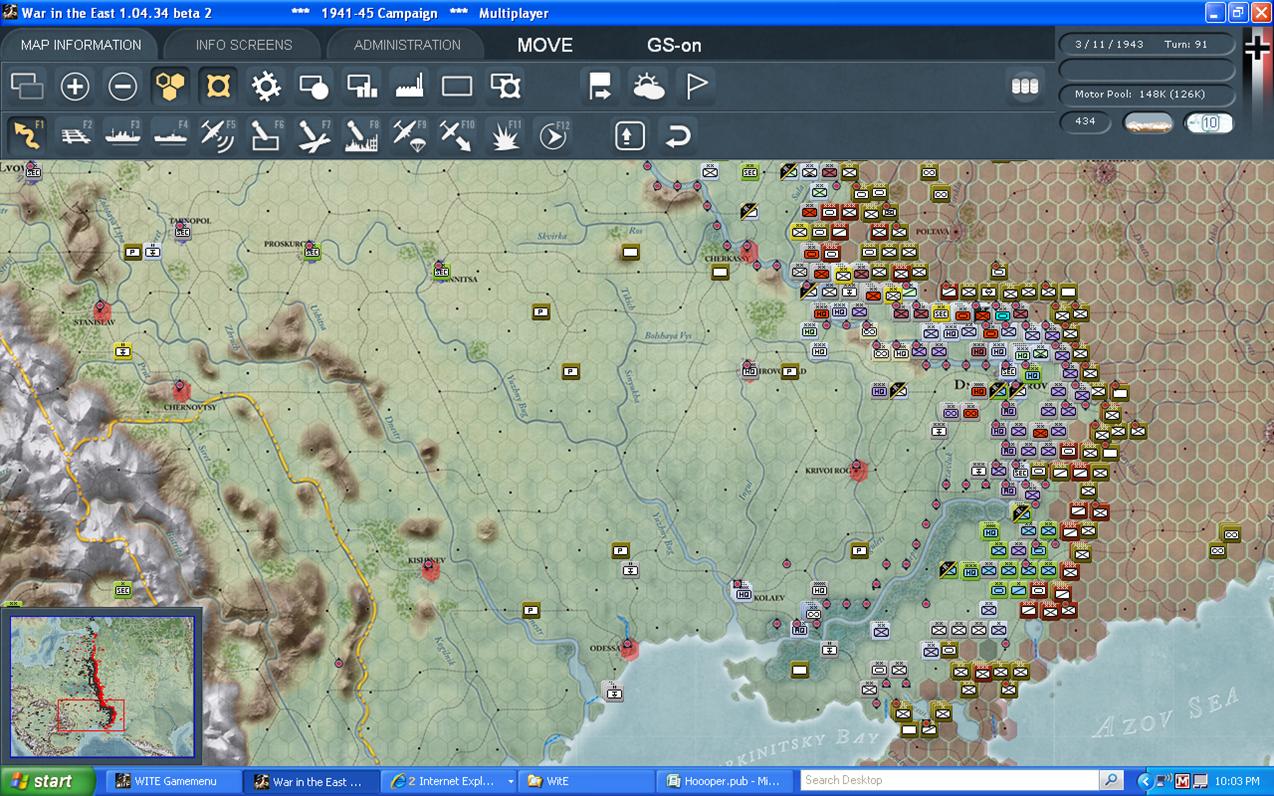Select the F4 amphibious transport mode icon
Screen dimensions: 1274x796
(x=170, y=135)
